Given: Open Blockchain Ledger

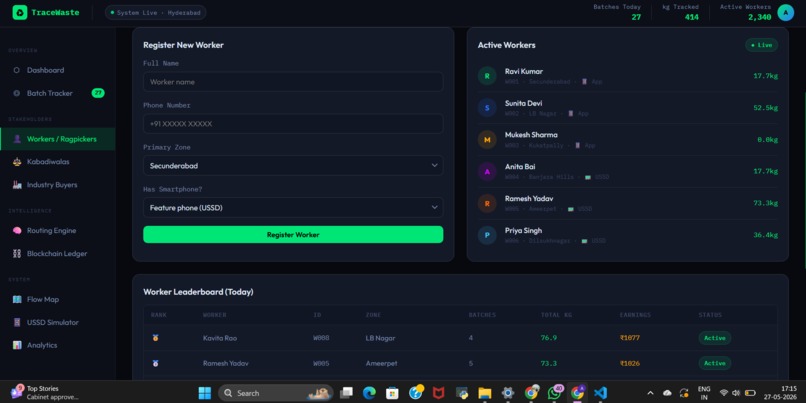Looking at the screenshot, I should (57, 253).
